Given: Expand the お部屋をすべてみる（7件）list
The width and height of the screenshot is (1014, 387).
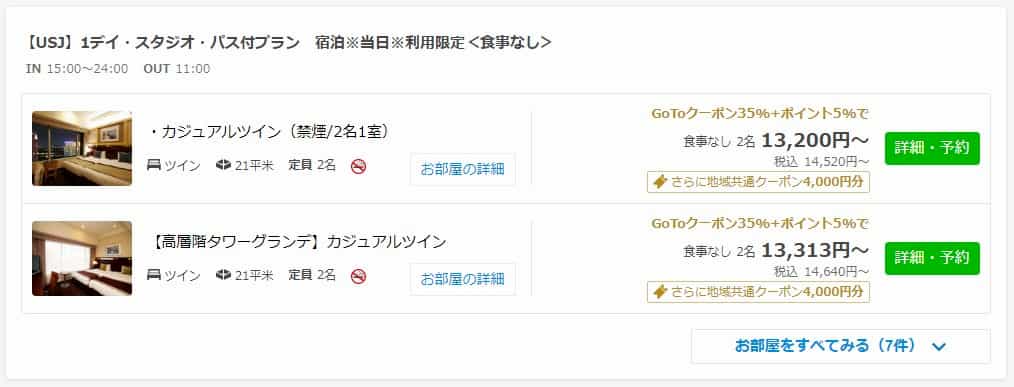Looking at the screenshot, I should point(840,346).
